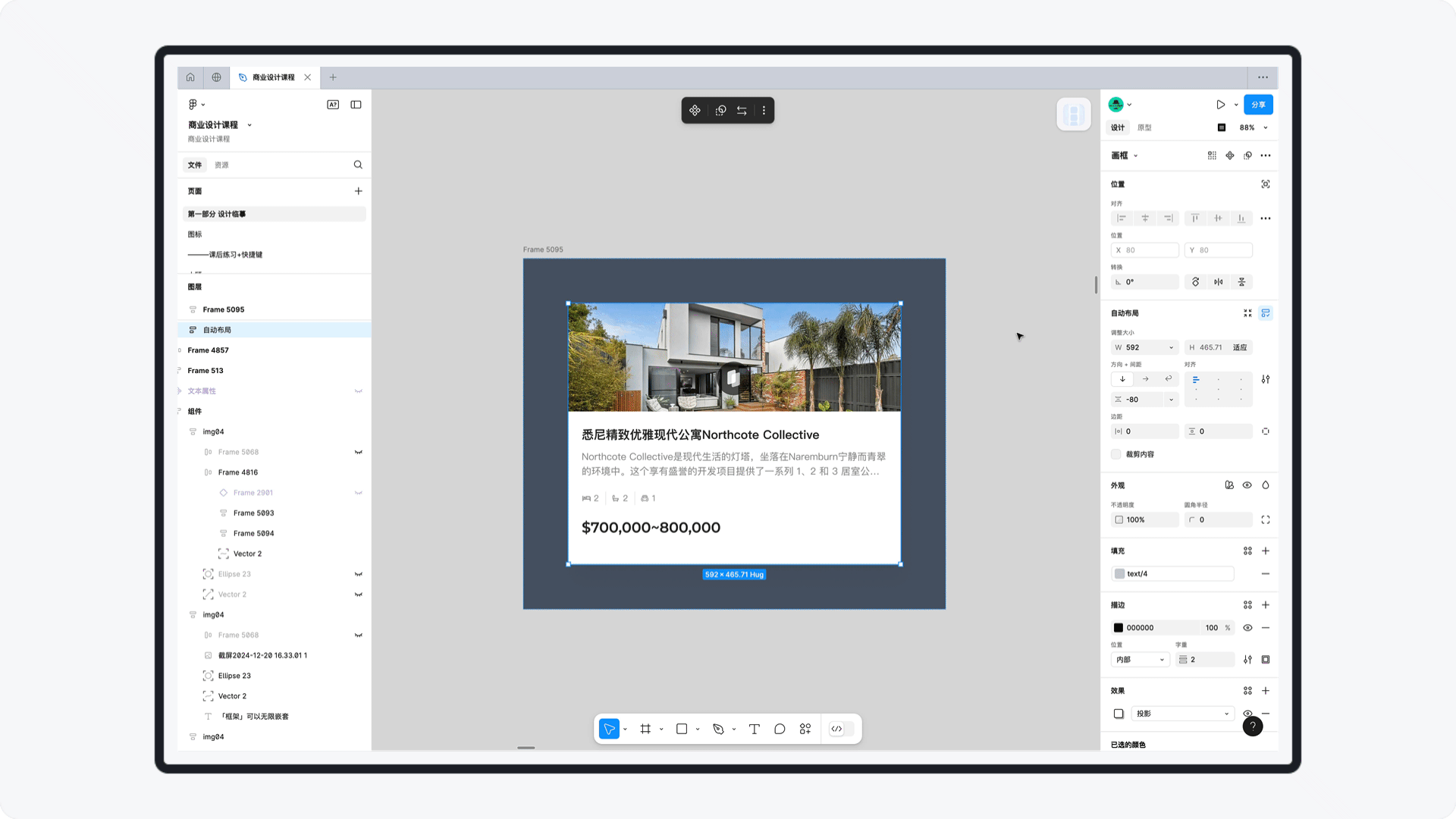Select page 第一部分 设计临摹
This screenshot has width=1456, height=819.
275,214
